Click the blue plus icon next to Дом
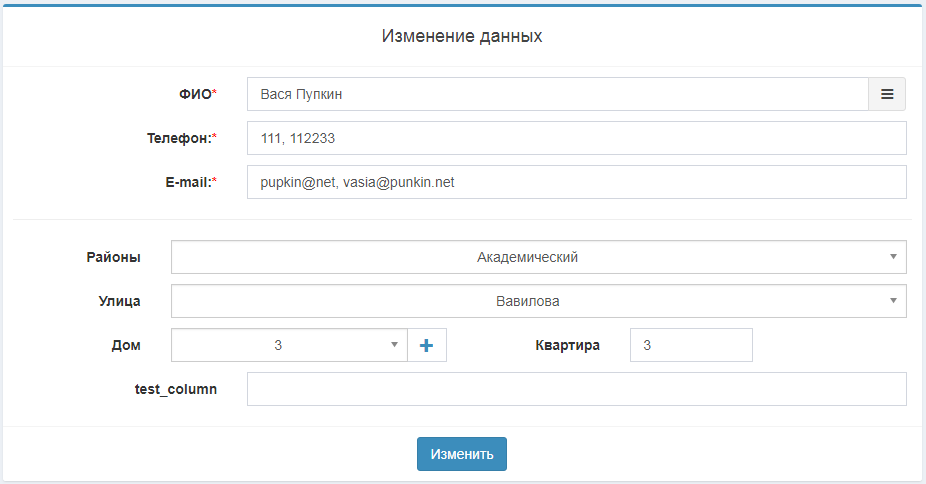This screenshot has width=926, height=484. [x=427, y=345]
